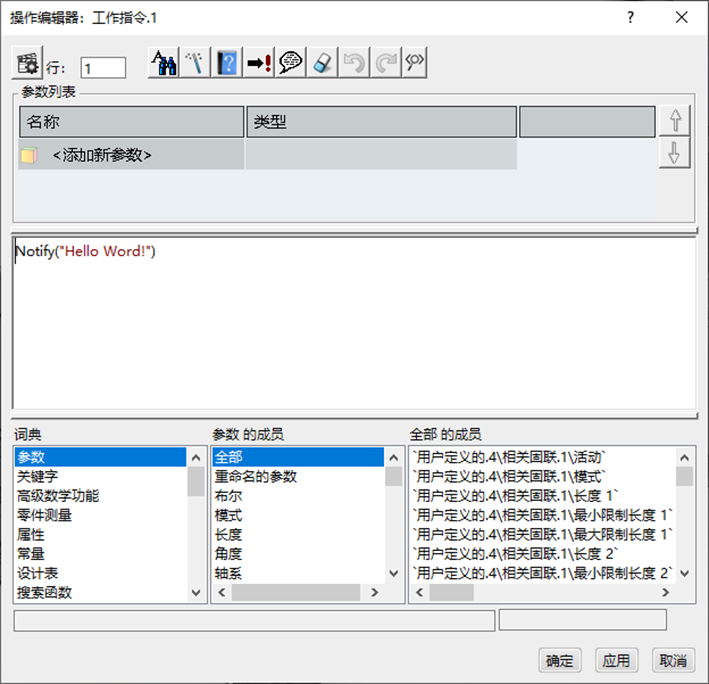Click 参数的成员 horizontal scroll-right arrow
The image size is (709, 684).
click(x=374, y=592)
